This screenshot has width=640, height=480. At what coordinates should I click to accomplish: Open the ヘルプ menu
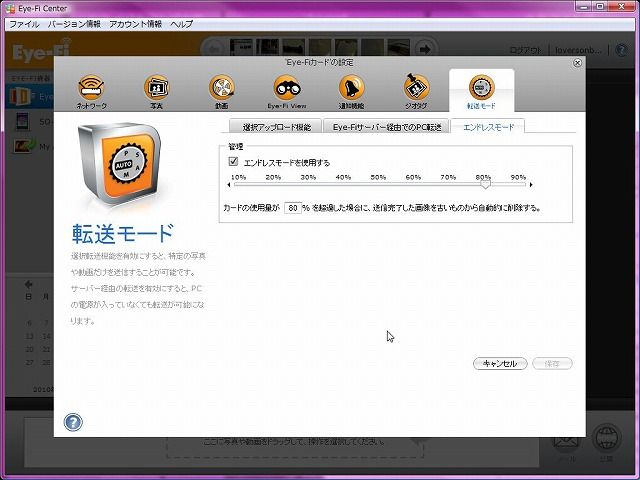coord(182,24)
